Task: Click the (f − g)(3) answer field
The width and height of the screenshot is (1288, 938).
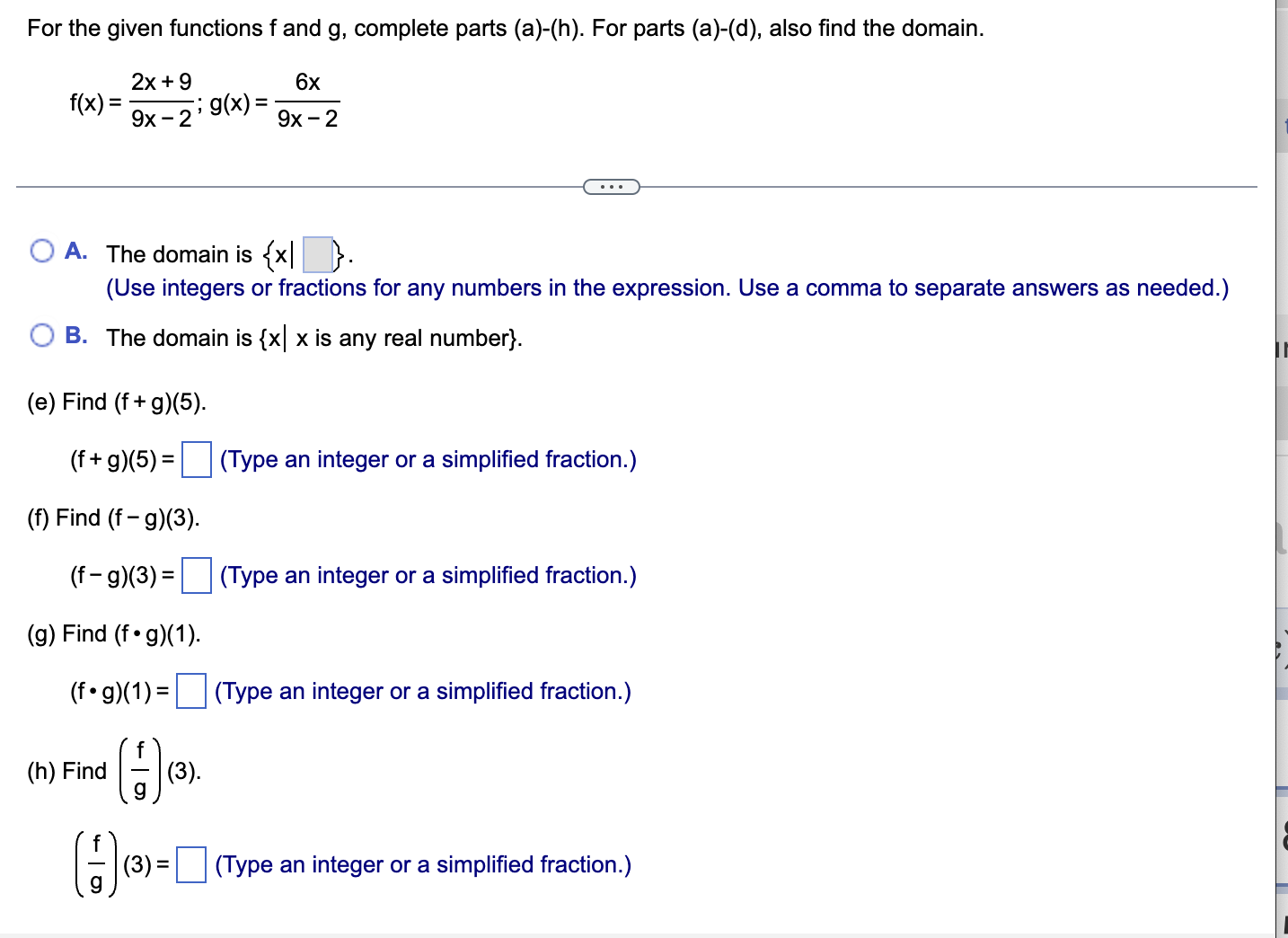Action: (x=196, y=576)
